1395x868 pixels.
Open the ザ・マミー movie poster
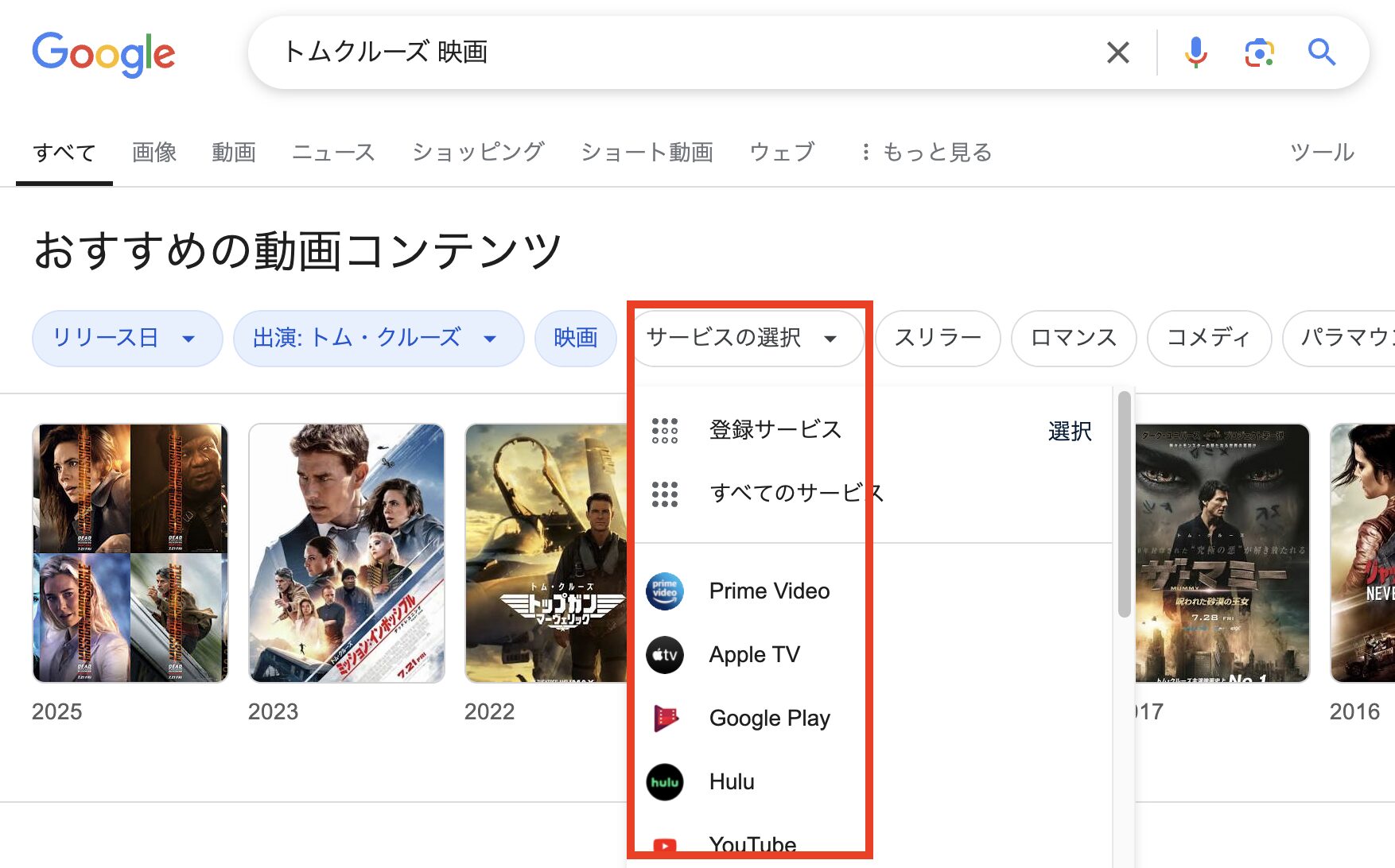tap(1222, 553)
